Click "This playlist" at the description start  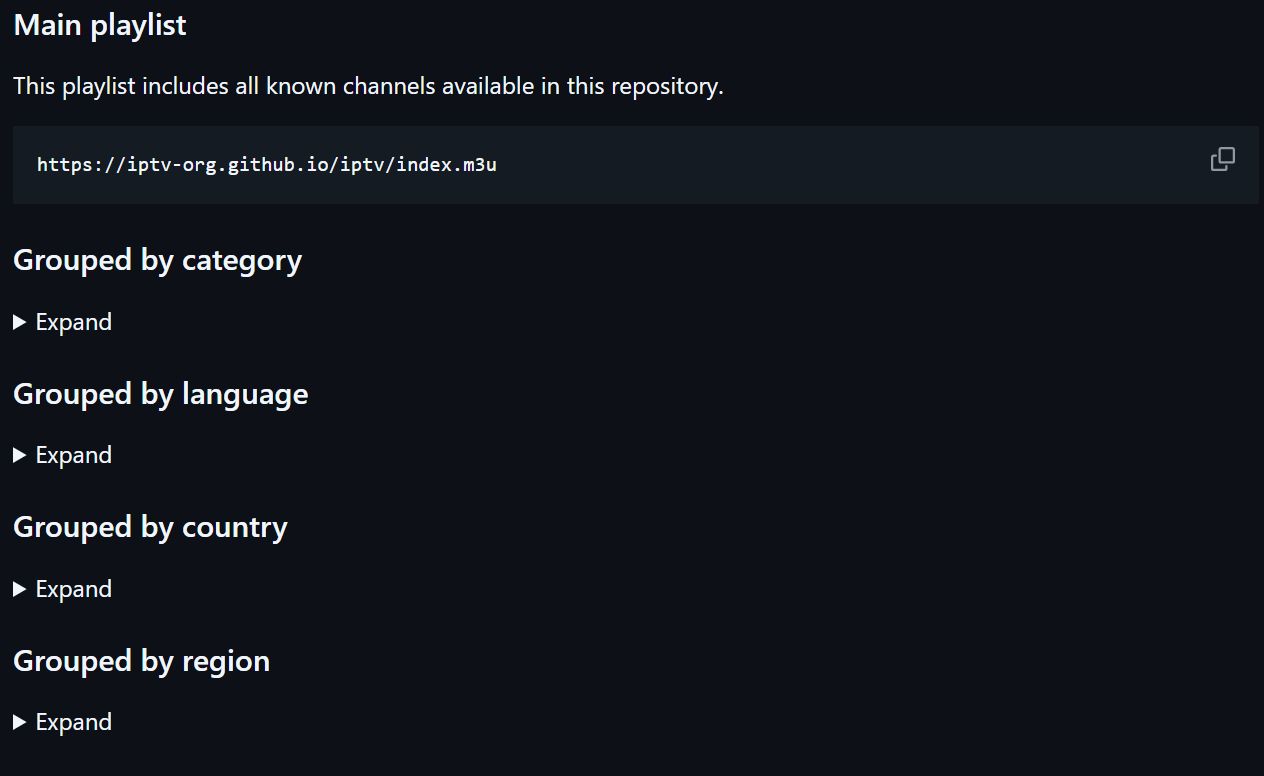74,86
